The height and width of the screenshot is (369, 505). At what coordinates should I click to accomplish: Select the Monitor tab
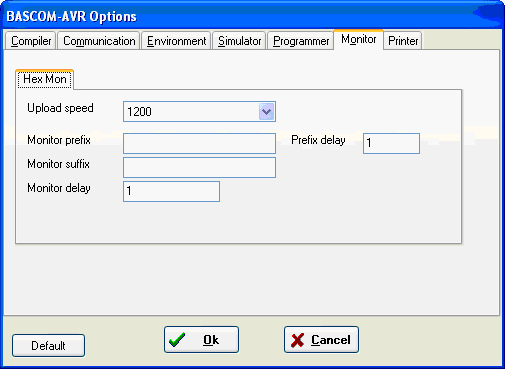tap(359, 40)
